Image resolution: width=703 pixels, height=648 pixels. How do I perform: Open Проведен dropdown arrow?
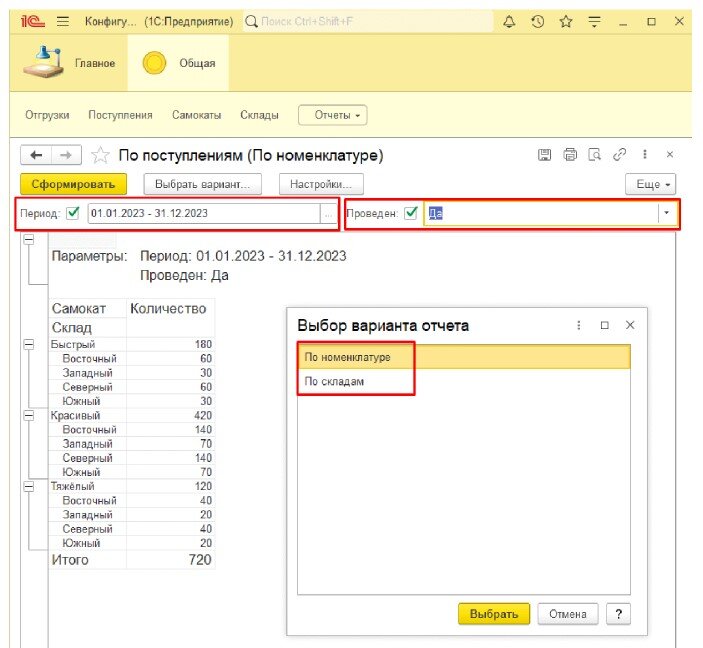coord(667,213)
